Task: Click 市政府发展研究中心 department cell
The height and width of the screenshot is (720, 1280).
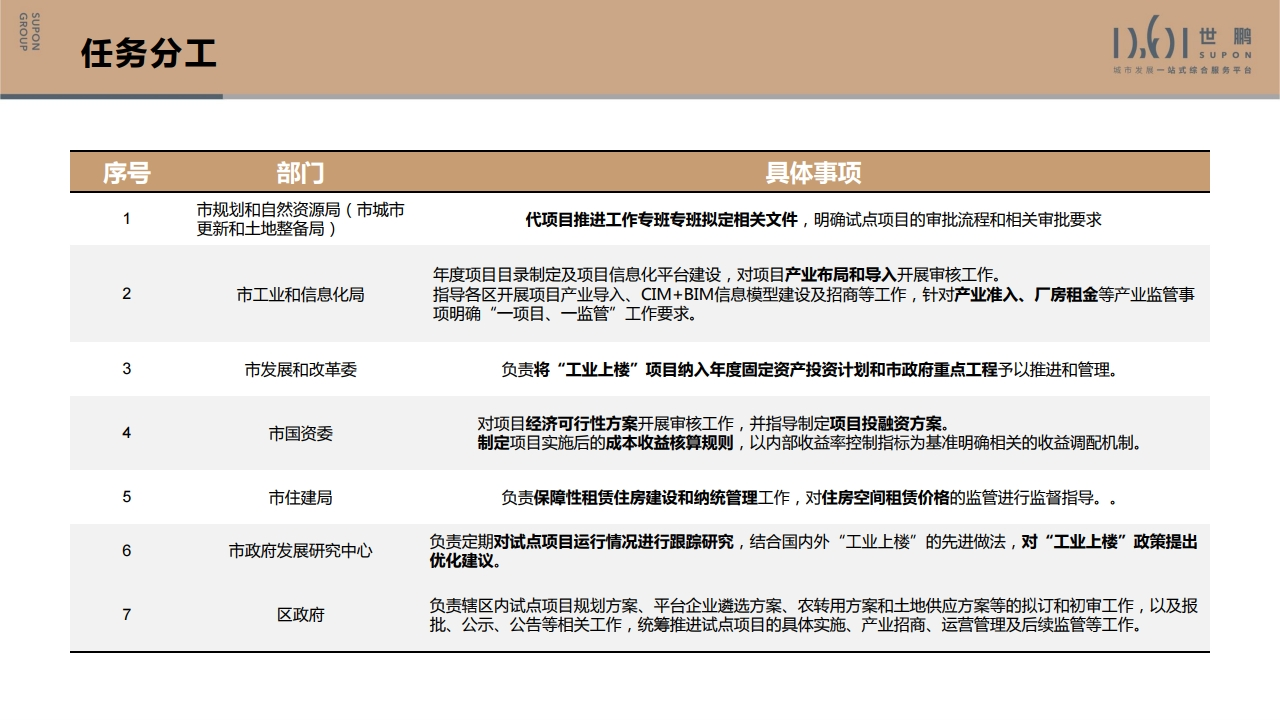Action: click(x=300, y=551)
